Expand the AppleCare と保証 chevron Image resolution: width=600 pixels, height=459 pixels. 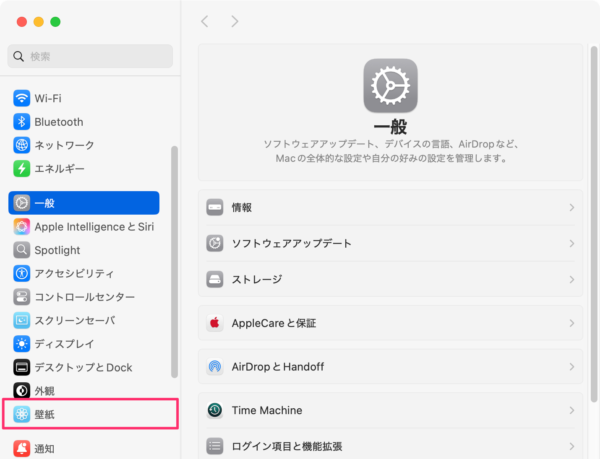(572, 323)
